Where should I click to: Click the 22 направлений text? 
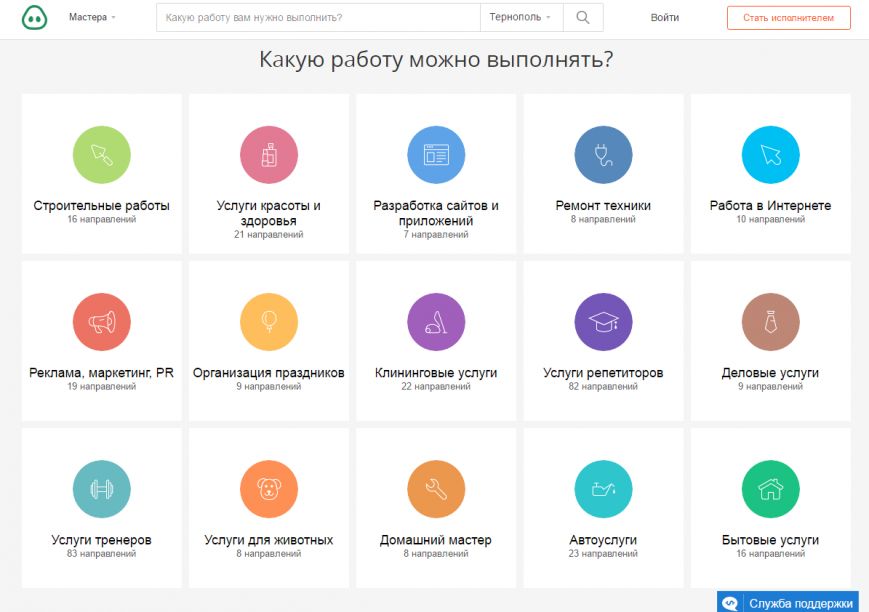pos(436,386)
